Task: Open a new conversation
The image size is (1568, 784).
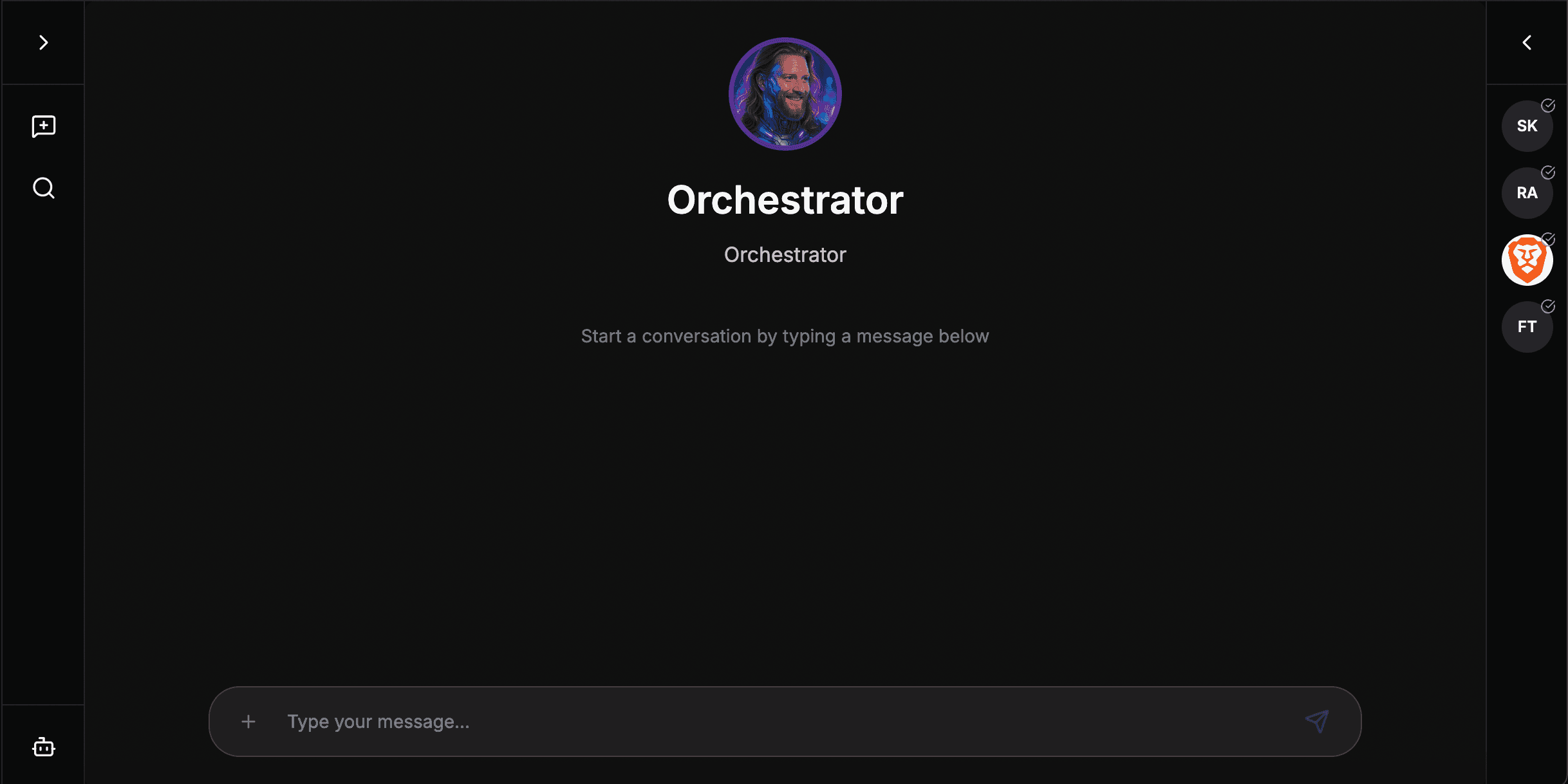Action: coord(42,126)
